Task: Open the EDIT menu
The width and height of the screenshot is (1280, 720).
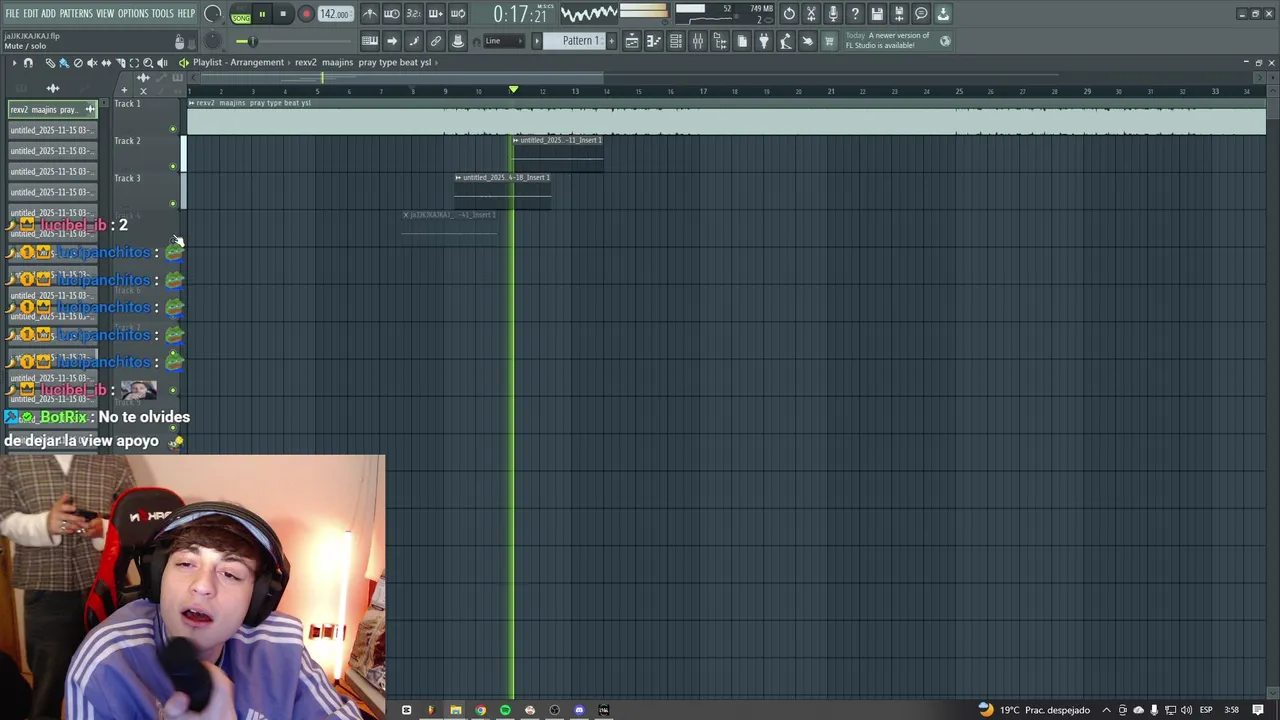Action: click(x=31, y=13)
